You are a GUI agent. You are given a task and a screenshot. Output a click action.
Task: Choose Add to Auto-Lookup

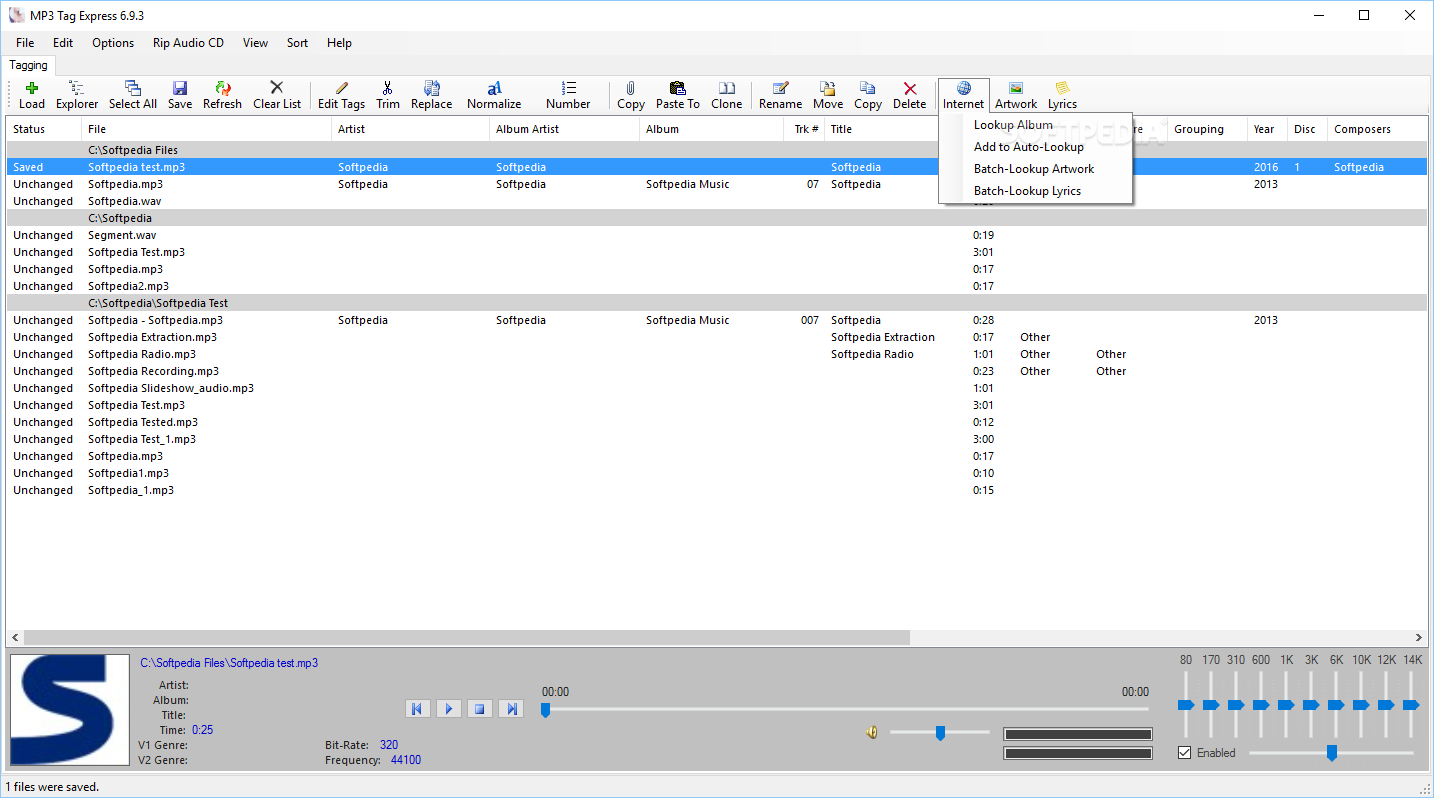pyautogui.click(x=1035, y=147)
